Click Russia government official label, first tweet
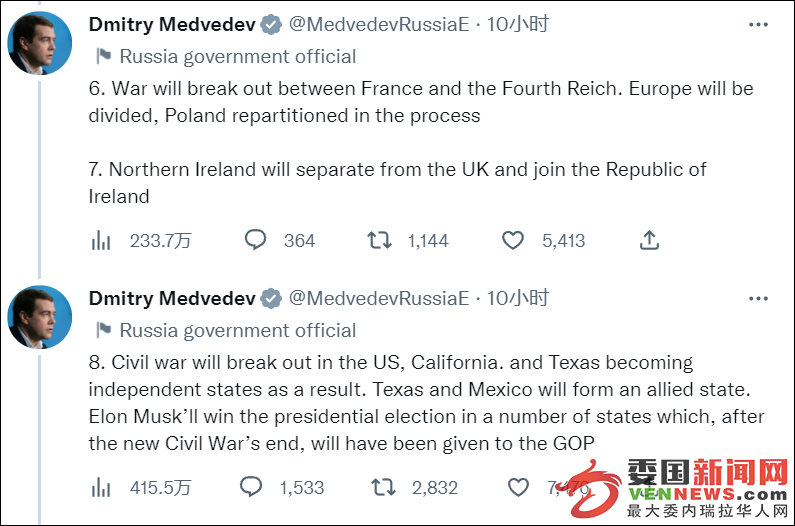Viewport: 795px width, 526px height. (x=226, y=56)
